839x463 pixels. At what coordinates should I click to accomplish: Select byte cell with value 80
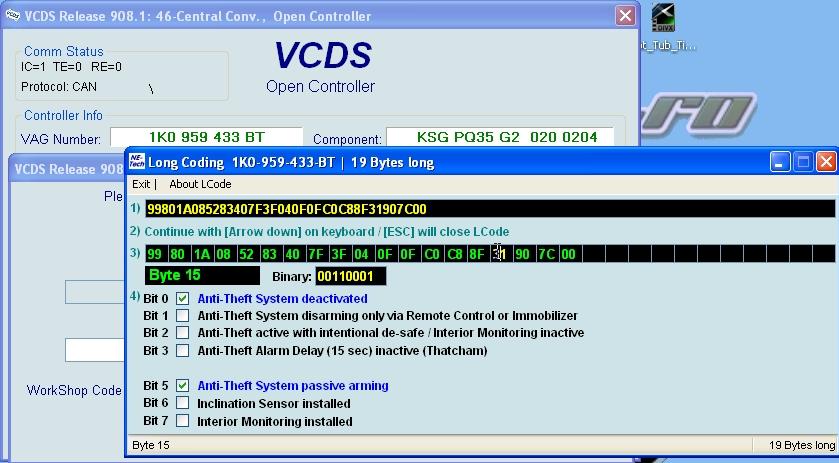(178, 254)
